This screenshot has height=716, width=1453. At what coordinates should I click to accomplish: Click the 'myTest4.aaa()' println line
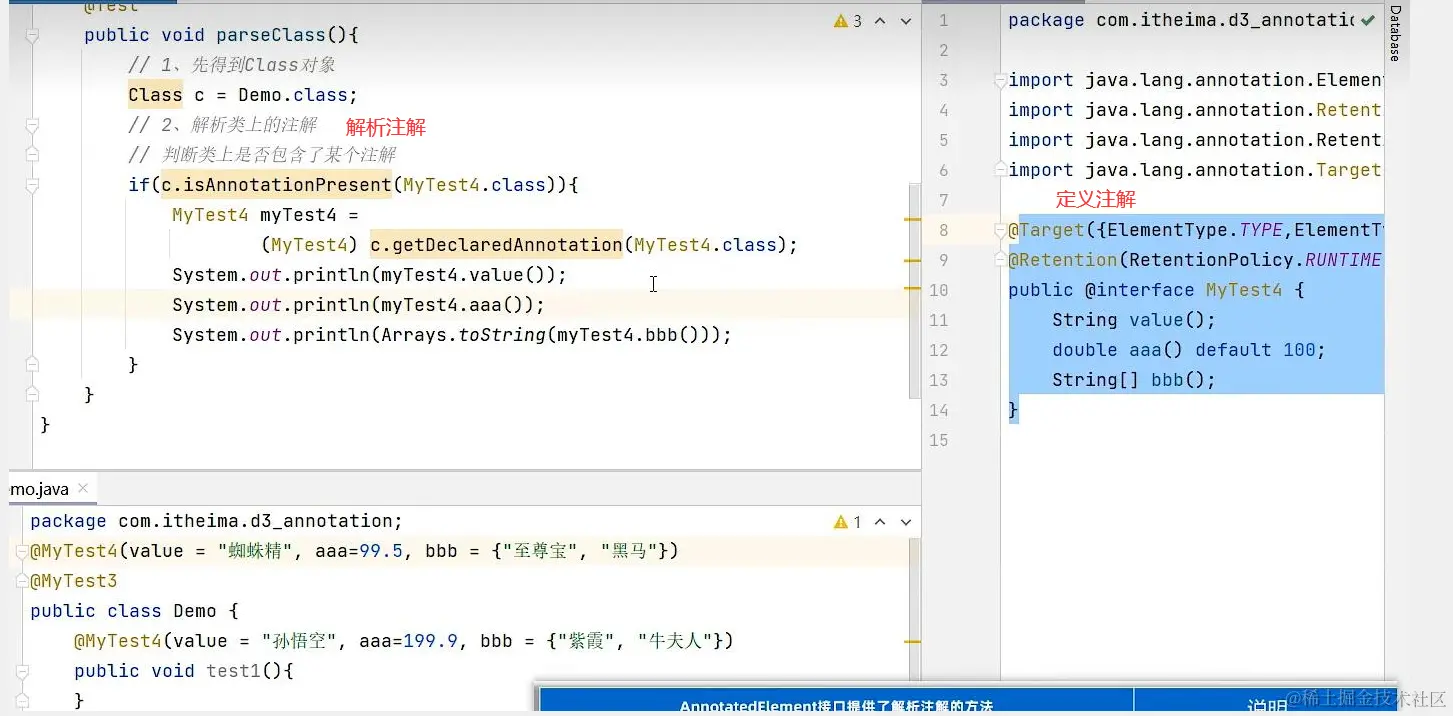point(358,305)
